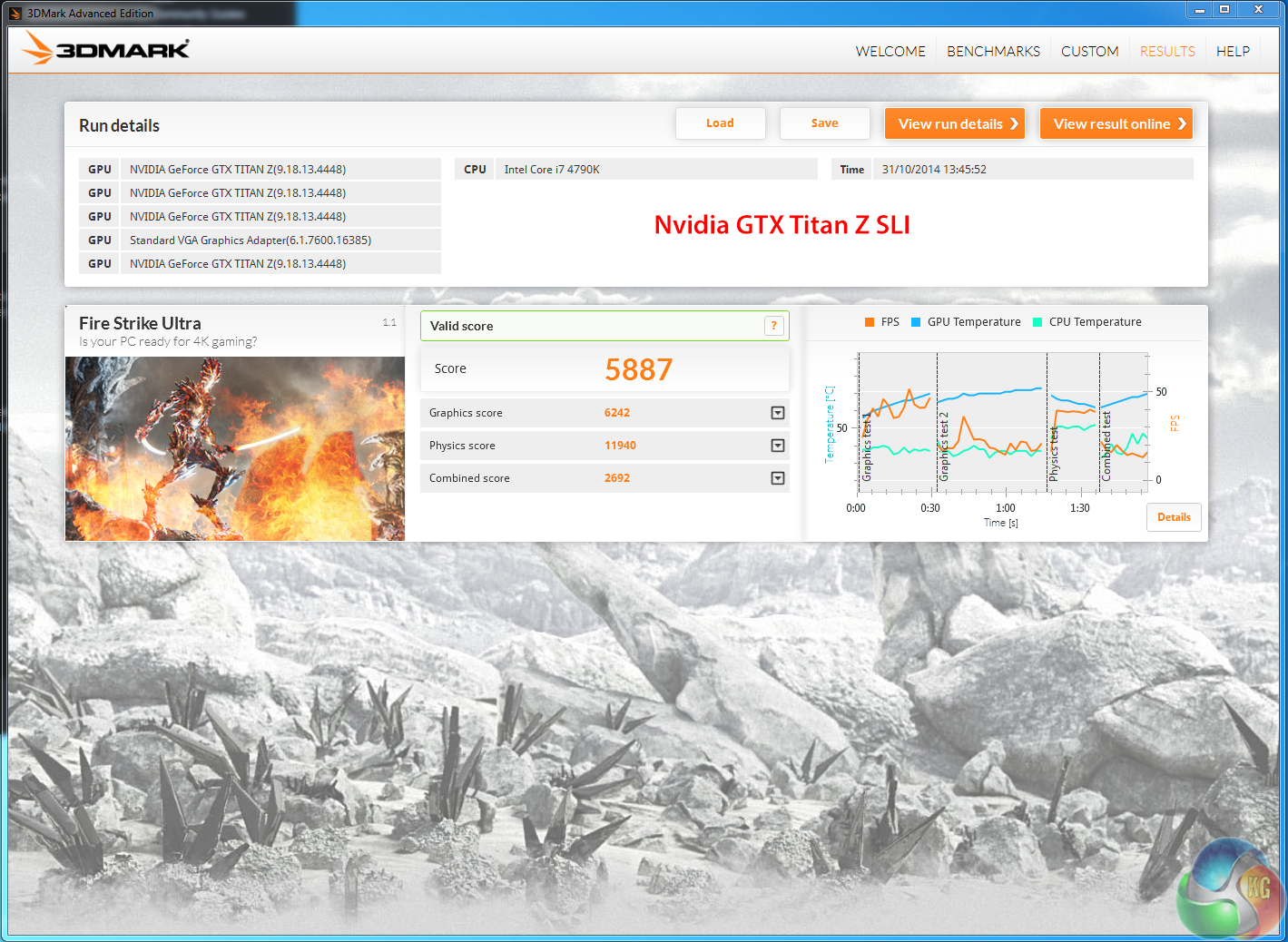Expand the Combined score details
Screen dimensions: 1288x942
tap(778, 478)
